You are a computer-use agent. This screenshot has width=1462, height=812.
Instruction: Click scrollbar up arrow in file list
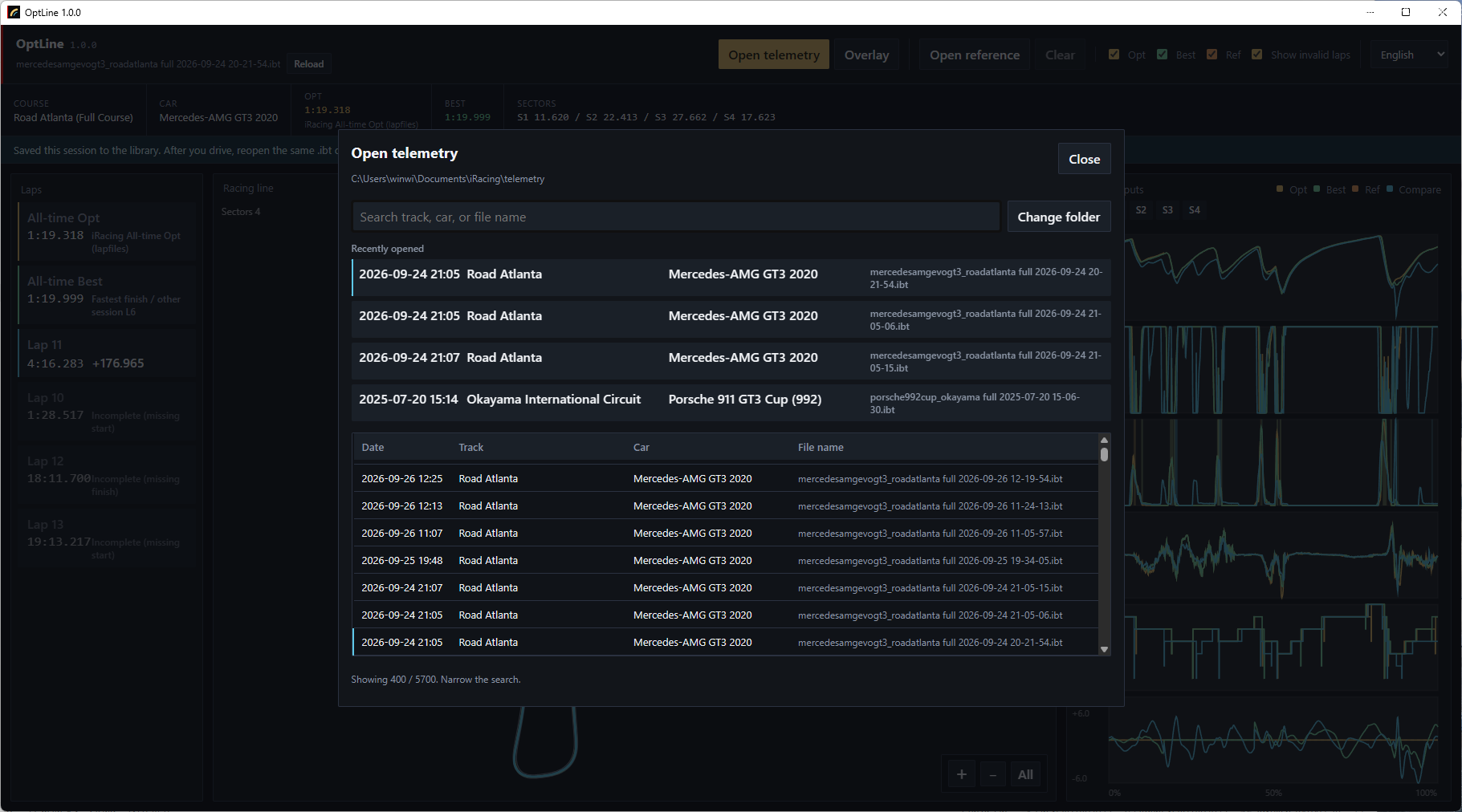[1104, 440]
